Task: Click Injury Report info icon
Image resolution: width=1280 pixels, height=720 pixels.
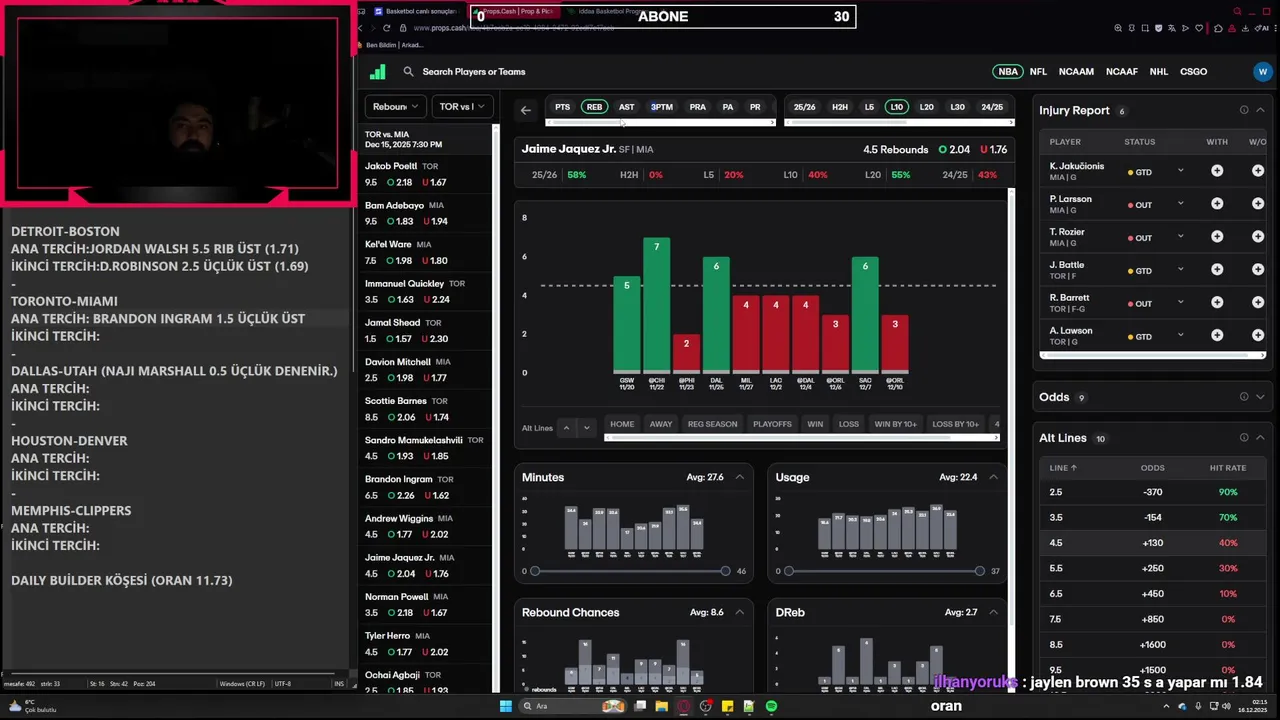Action: coord(1244,110)
